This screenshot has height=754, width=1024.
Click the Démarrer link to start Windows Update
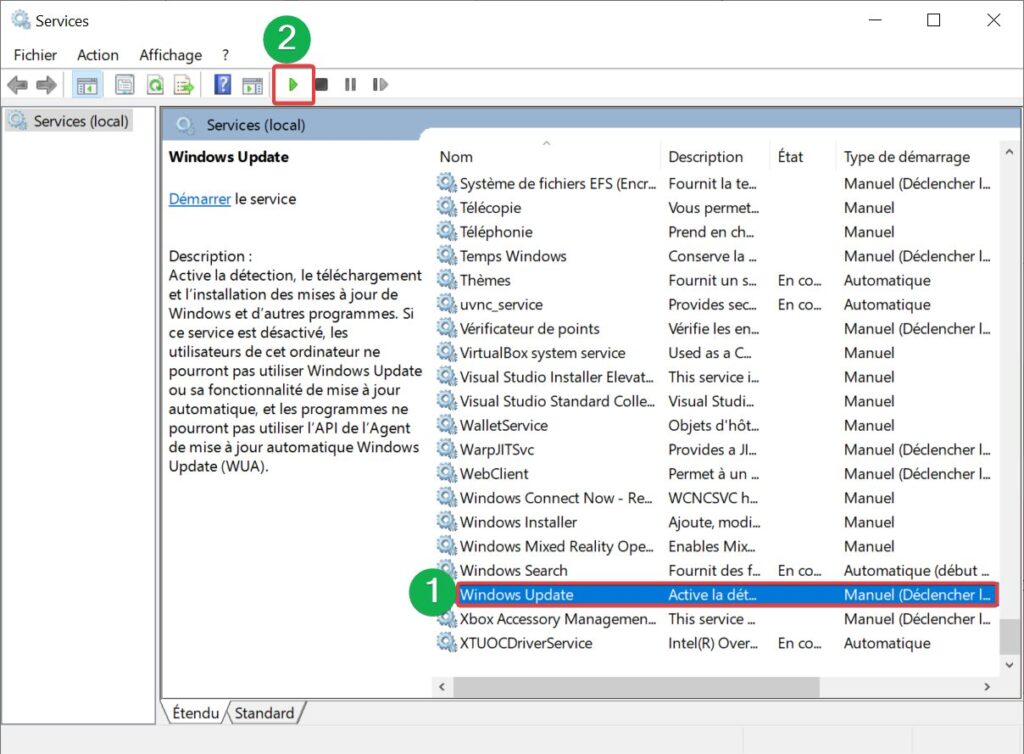[199, 199]
